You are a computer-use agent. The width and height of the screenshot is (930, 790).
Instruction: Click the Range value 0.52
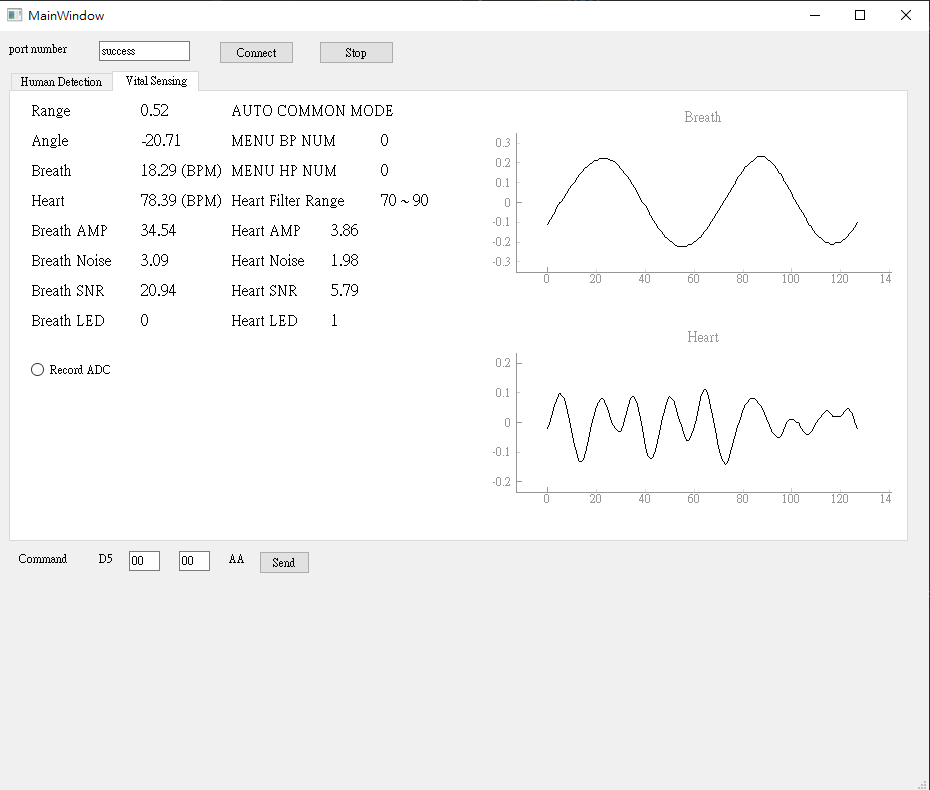pyautogui.click(x=154, y=110)
